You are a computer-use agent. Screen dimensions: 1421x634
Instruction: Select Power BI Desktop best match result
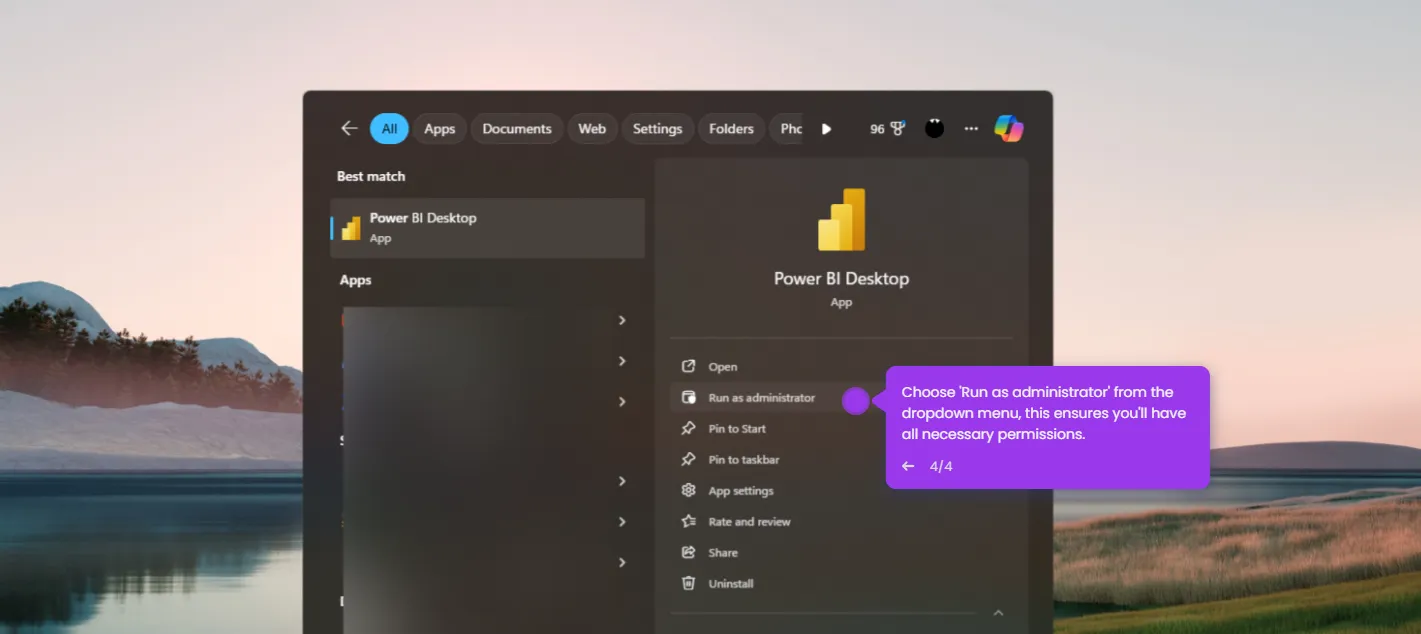pos(488,228)
